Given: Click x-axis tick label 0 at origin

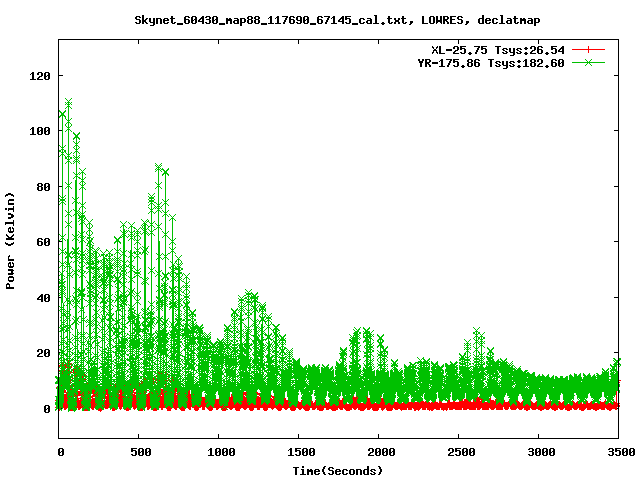Looking at the screenshot, I should [x=61, y=452].
